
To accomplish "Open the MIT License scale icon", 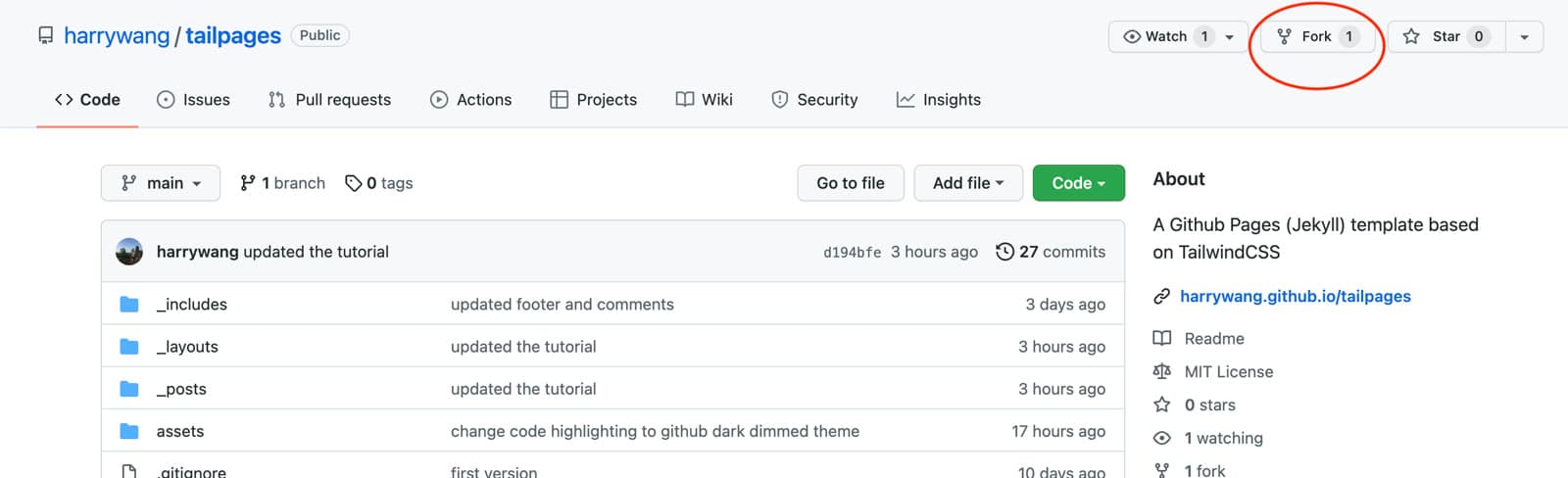I will [x=1162, y=371].
